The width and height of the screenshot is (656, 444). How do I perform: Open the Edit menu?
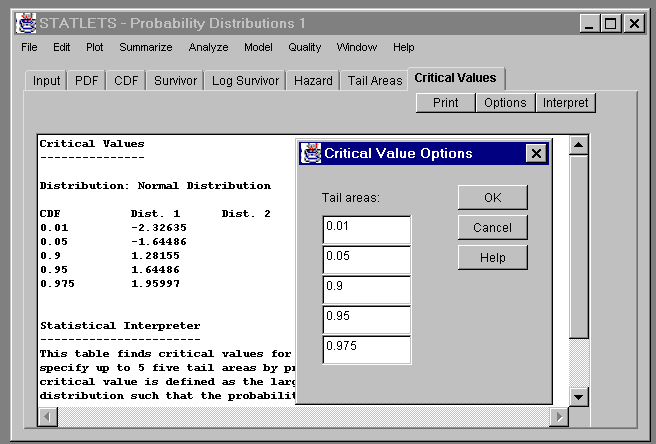(x=62, y=47)
